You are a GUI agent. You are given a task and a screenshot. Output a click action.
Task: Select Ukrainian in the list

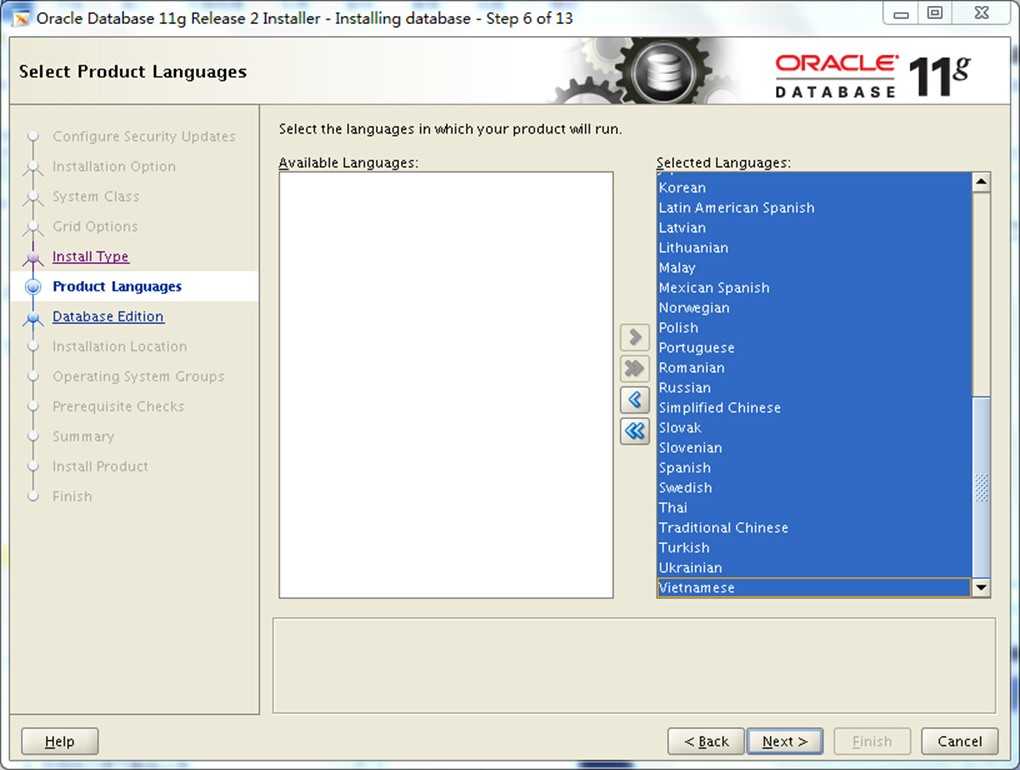(x=814, y=568)
